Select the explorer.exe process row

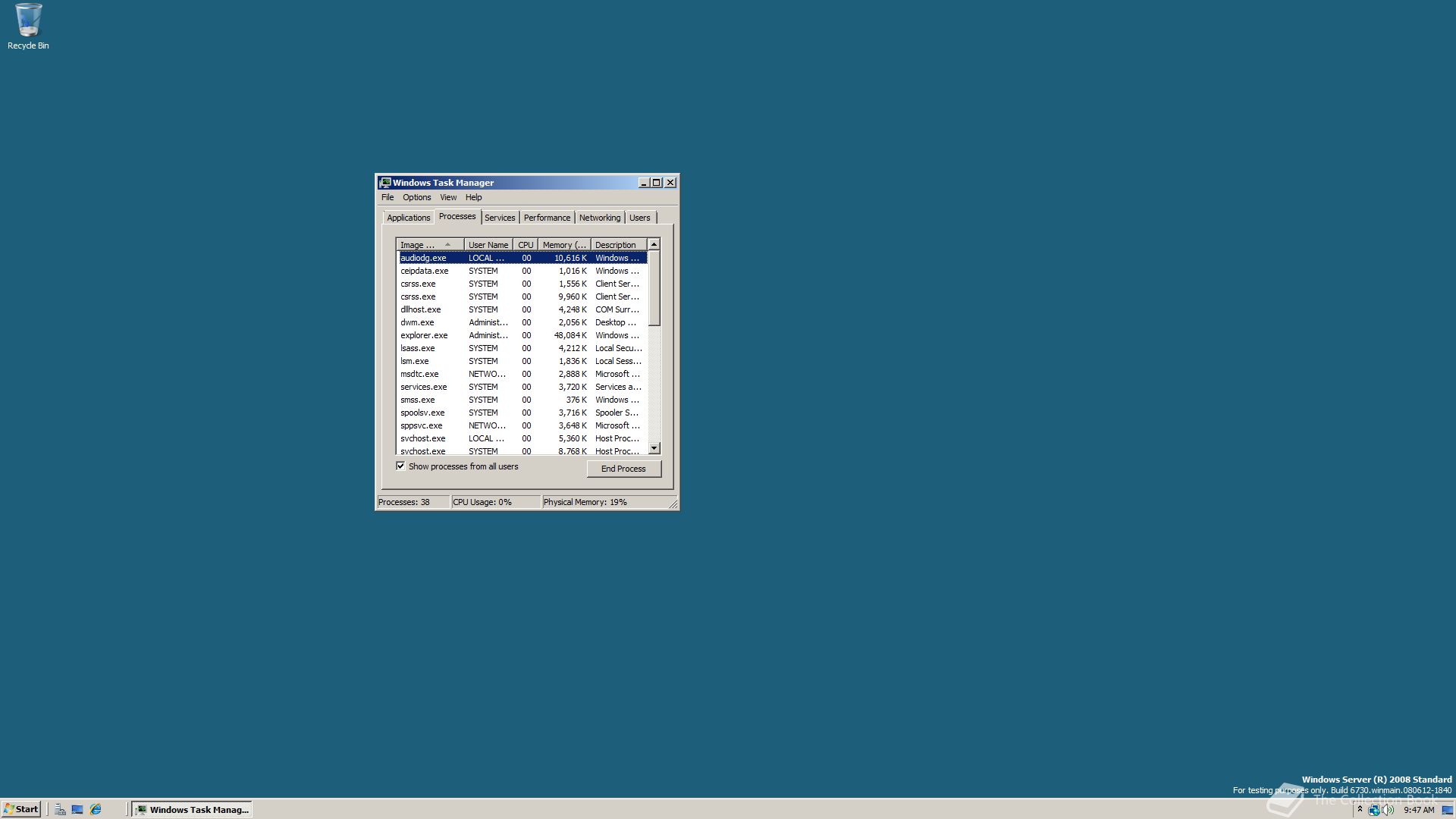coord(522,335)
